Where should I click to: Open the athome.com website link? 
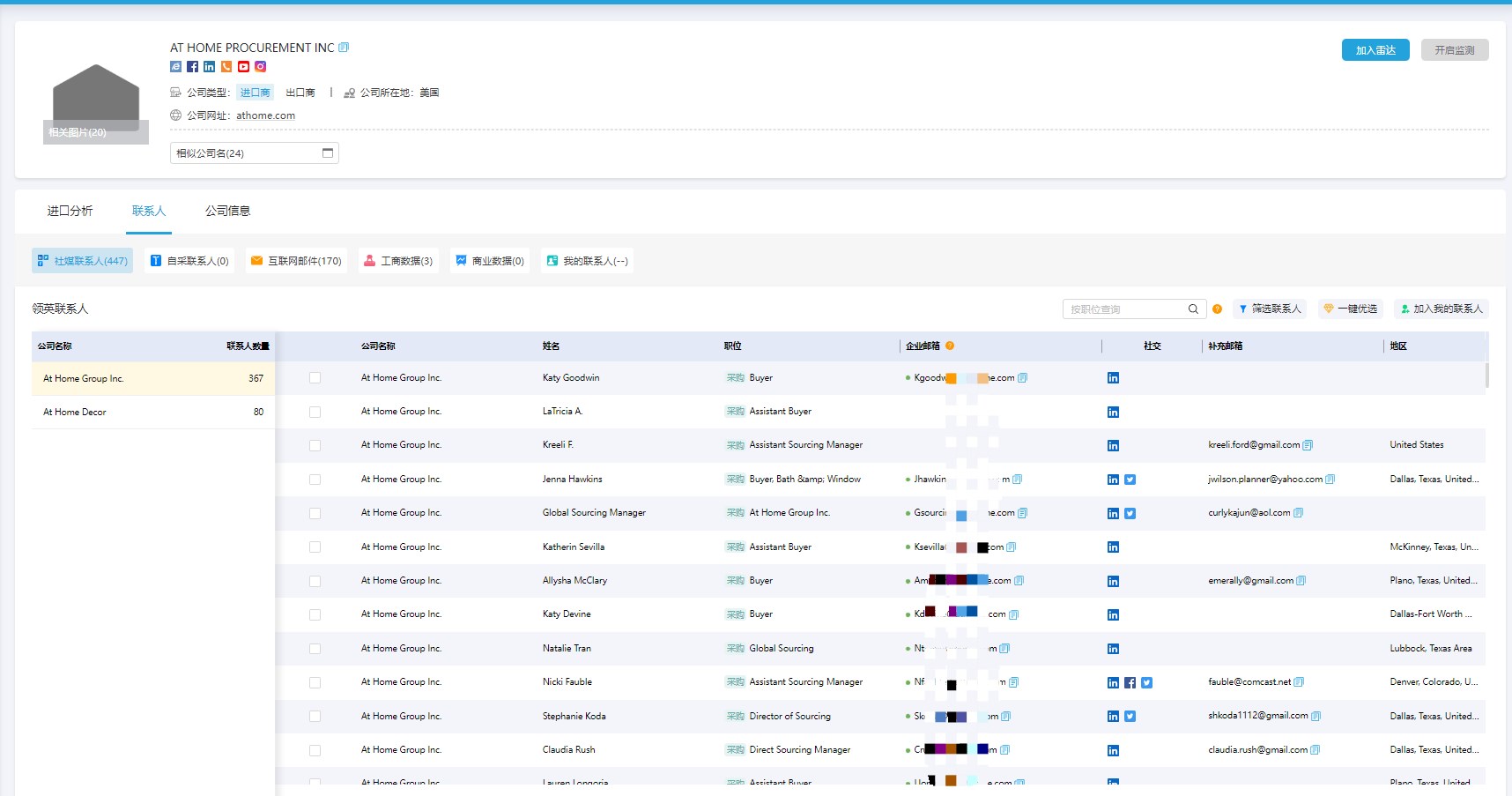pos(265,115)
